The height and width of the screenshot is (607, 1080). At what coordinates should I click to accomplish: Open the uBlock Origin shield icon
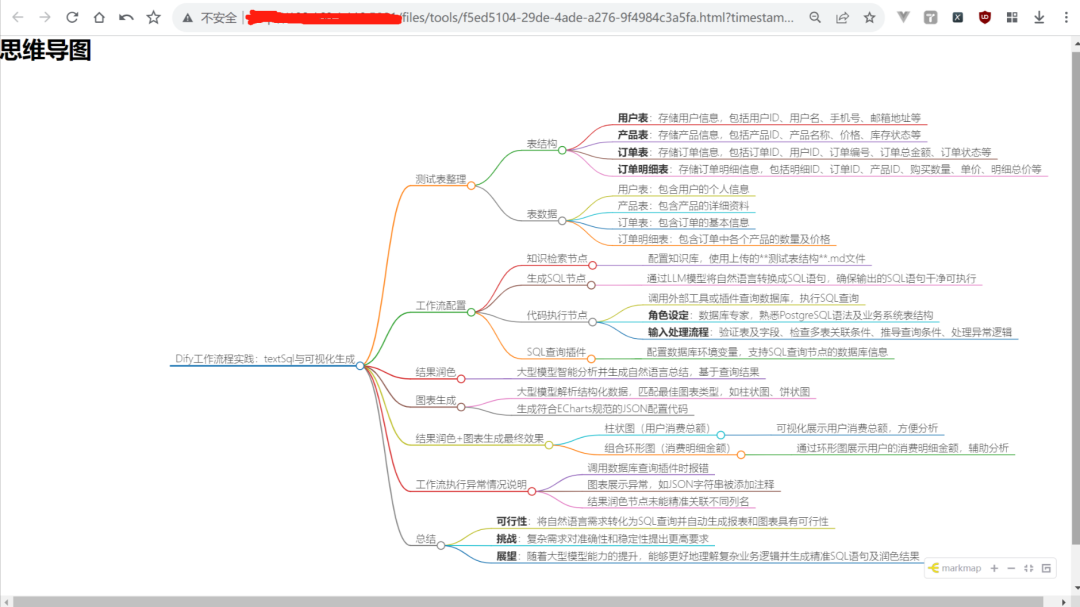(985, 17)
